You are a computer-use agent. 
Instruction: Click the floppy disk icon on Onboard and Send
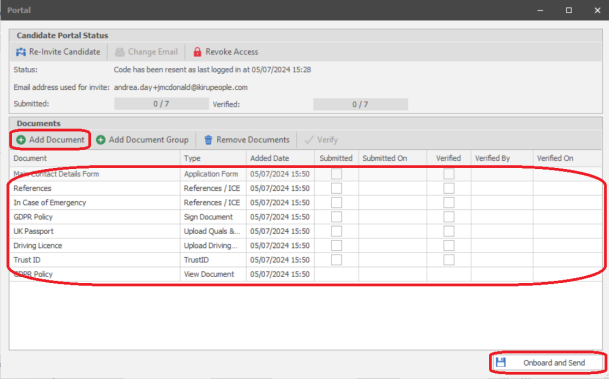(501, 362)
